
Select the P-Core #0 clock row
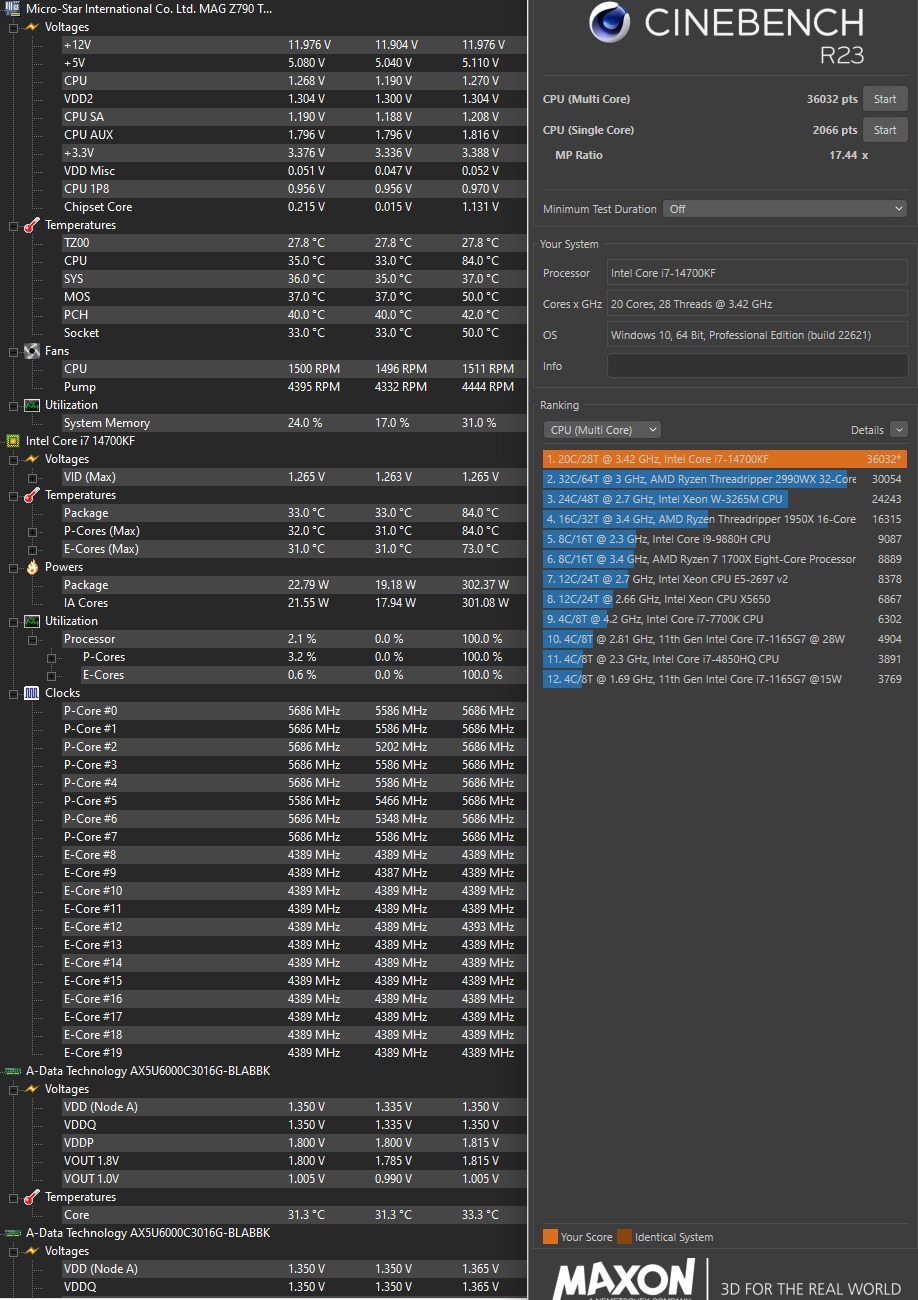292,711
